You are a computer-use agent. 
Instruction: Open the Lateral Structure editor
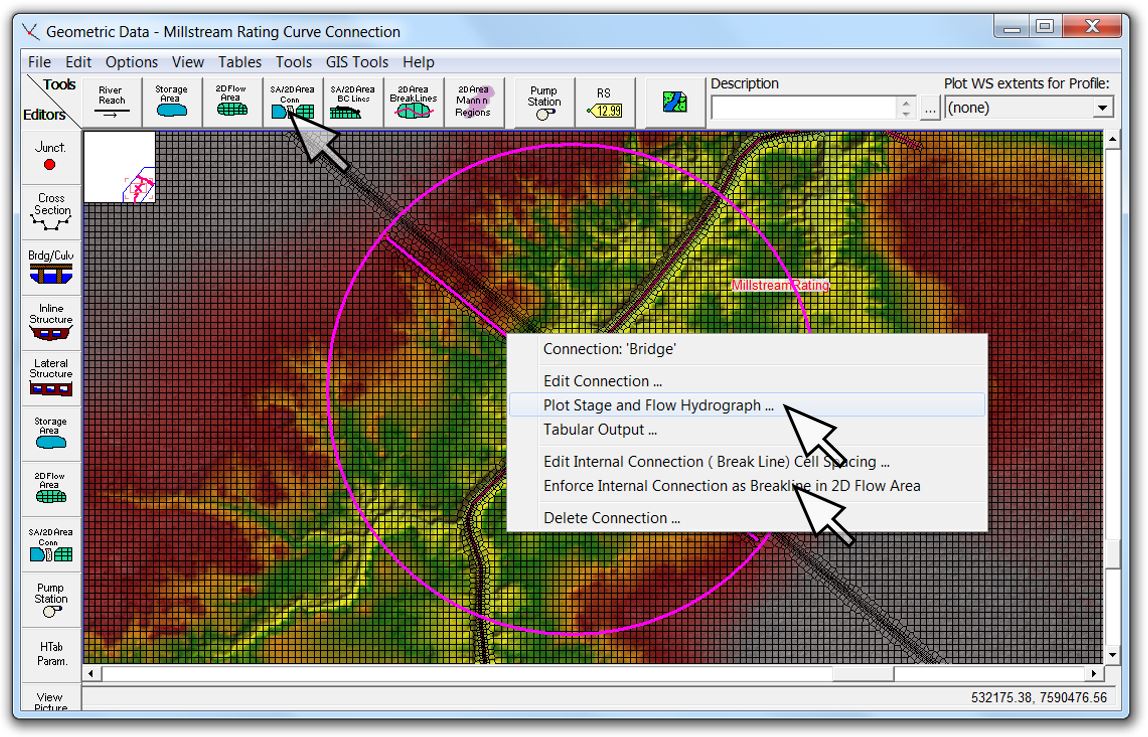coord(51,377)
